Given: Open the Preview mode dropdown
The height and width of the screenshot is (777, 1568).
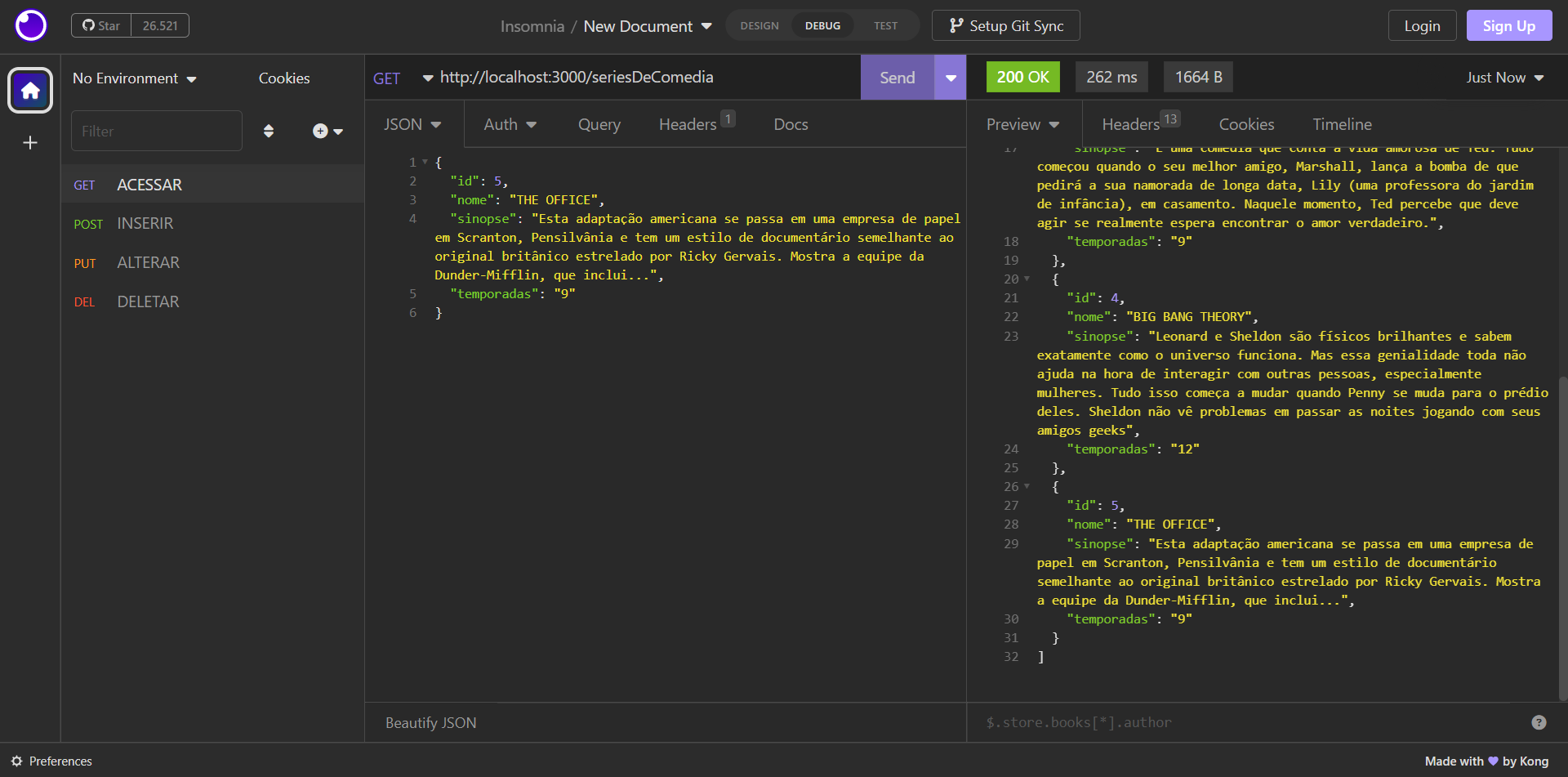Looking at the screenshot, I should pyautogui.click(x=1022, y=124).
